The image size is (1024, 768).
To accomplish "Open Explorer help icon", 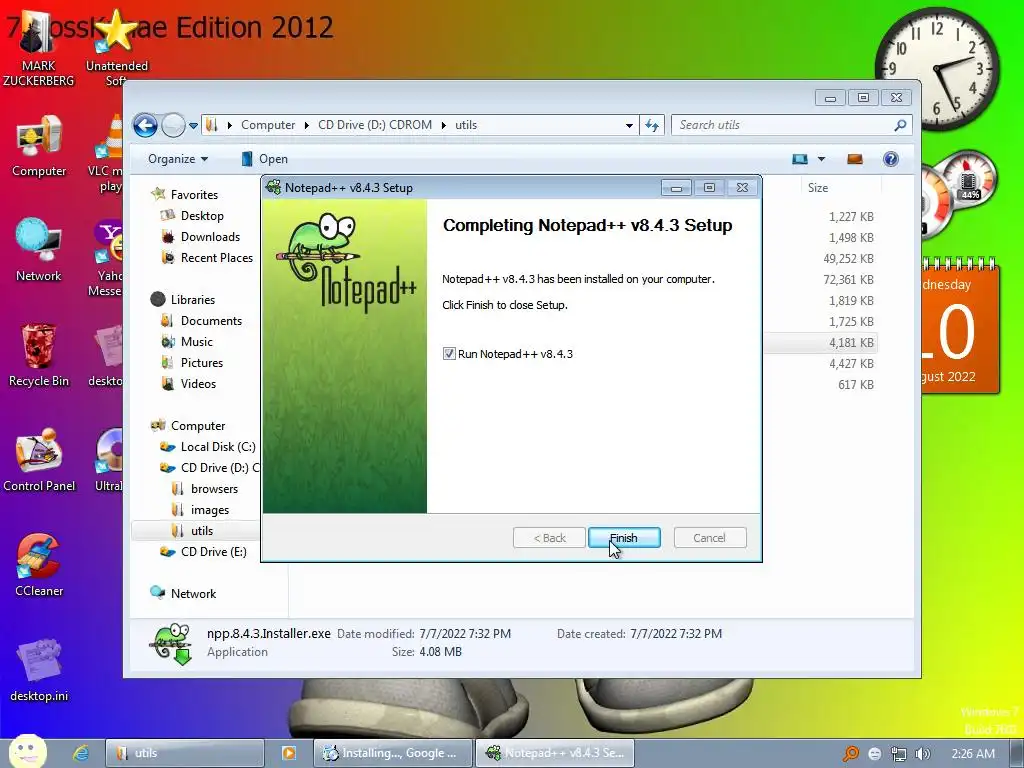I will pyautogui.click(x=891, y=159).
